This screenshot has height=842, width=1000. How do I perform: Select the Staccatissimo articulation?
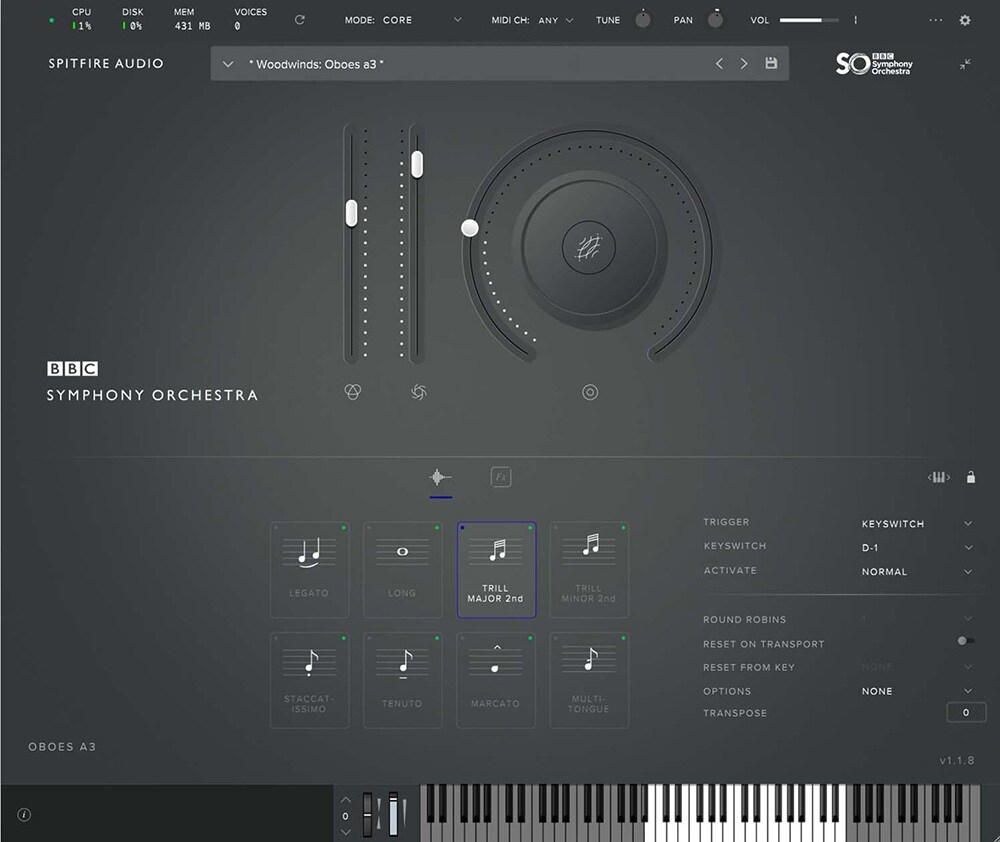tap(309, 680)
